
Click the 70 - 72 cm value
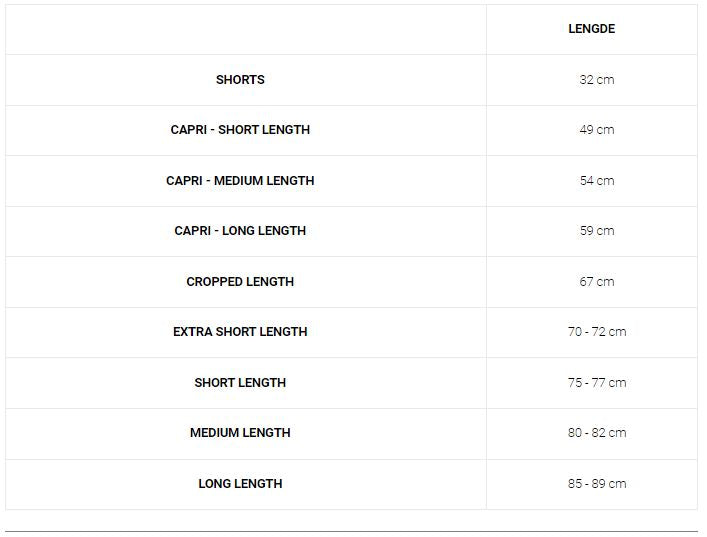tap(596, 332)
